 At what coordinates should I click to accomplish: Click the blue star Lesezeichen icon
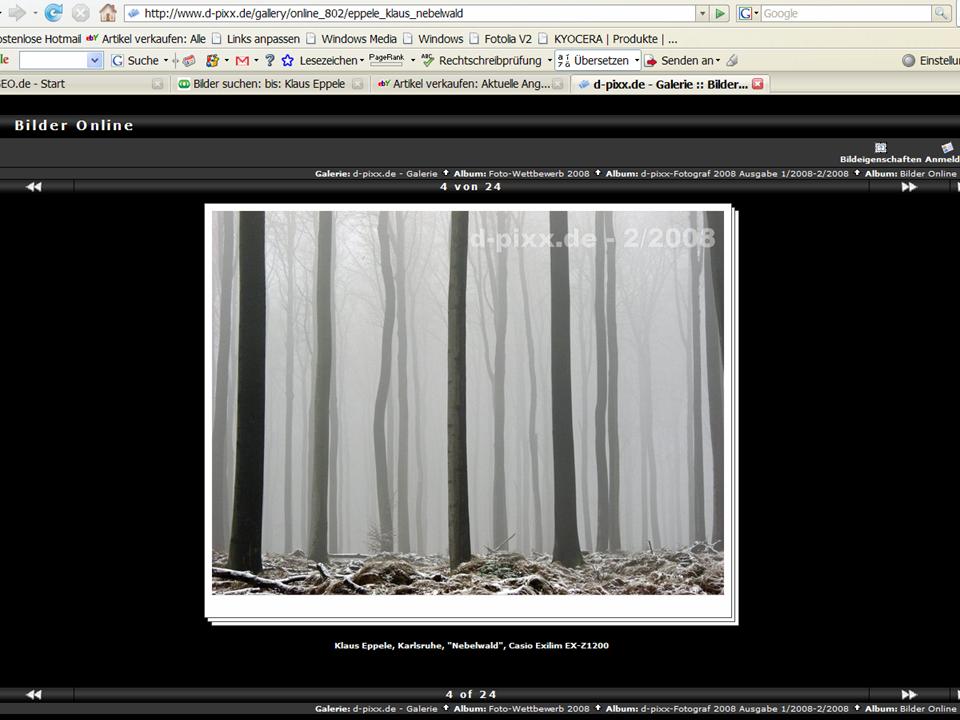pos(288,60)
